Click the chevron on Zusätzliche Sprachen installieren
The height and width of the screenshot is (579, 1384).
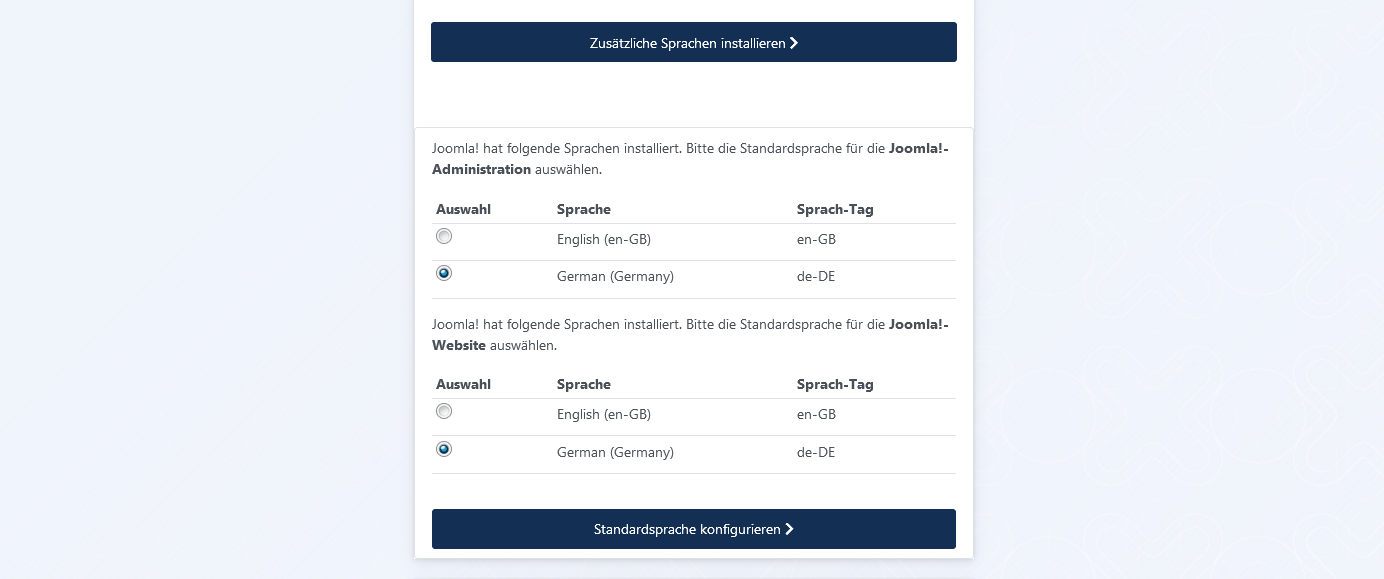click(794, 43)
